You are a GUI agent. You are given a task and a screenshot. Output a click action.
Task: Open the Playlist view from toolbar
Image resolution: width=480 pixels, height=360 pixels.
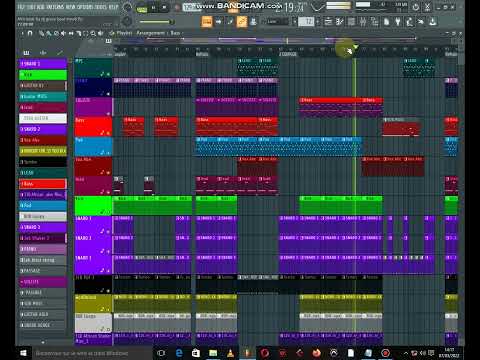coord(328,22)
